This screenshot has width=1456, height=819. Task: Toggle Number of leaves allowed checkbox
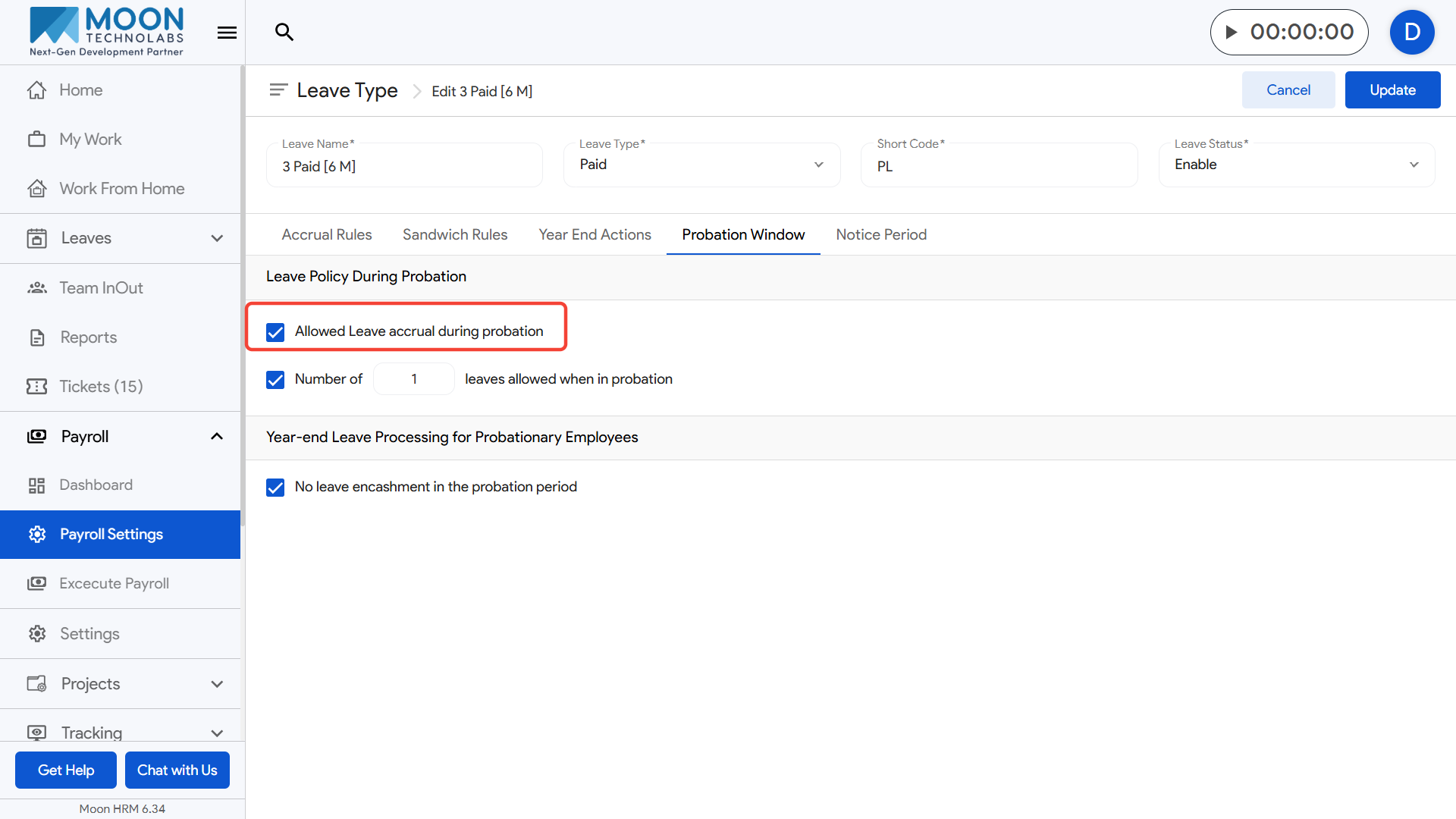275,380
